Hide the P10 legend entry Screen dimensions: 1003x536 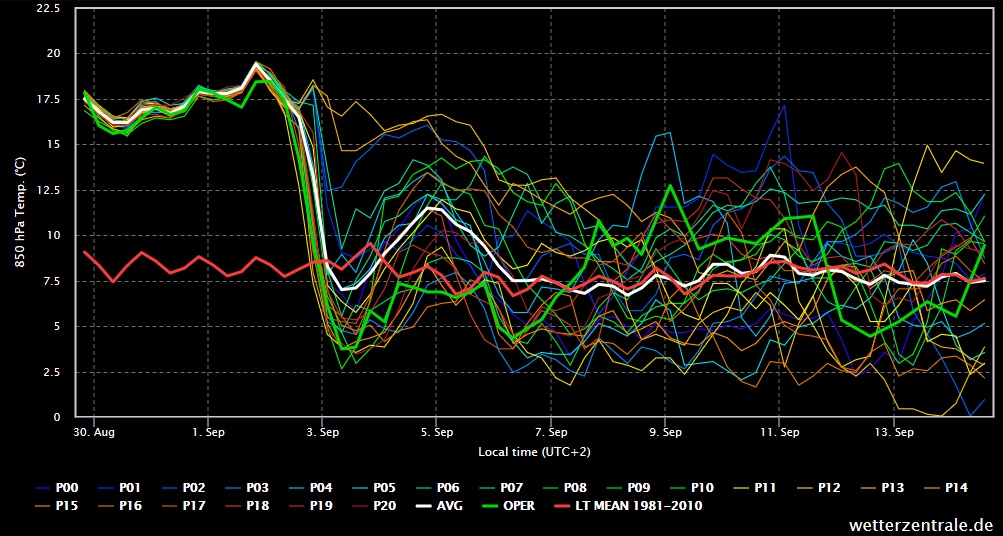click(692, 488)
